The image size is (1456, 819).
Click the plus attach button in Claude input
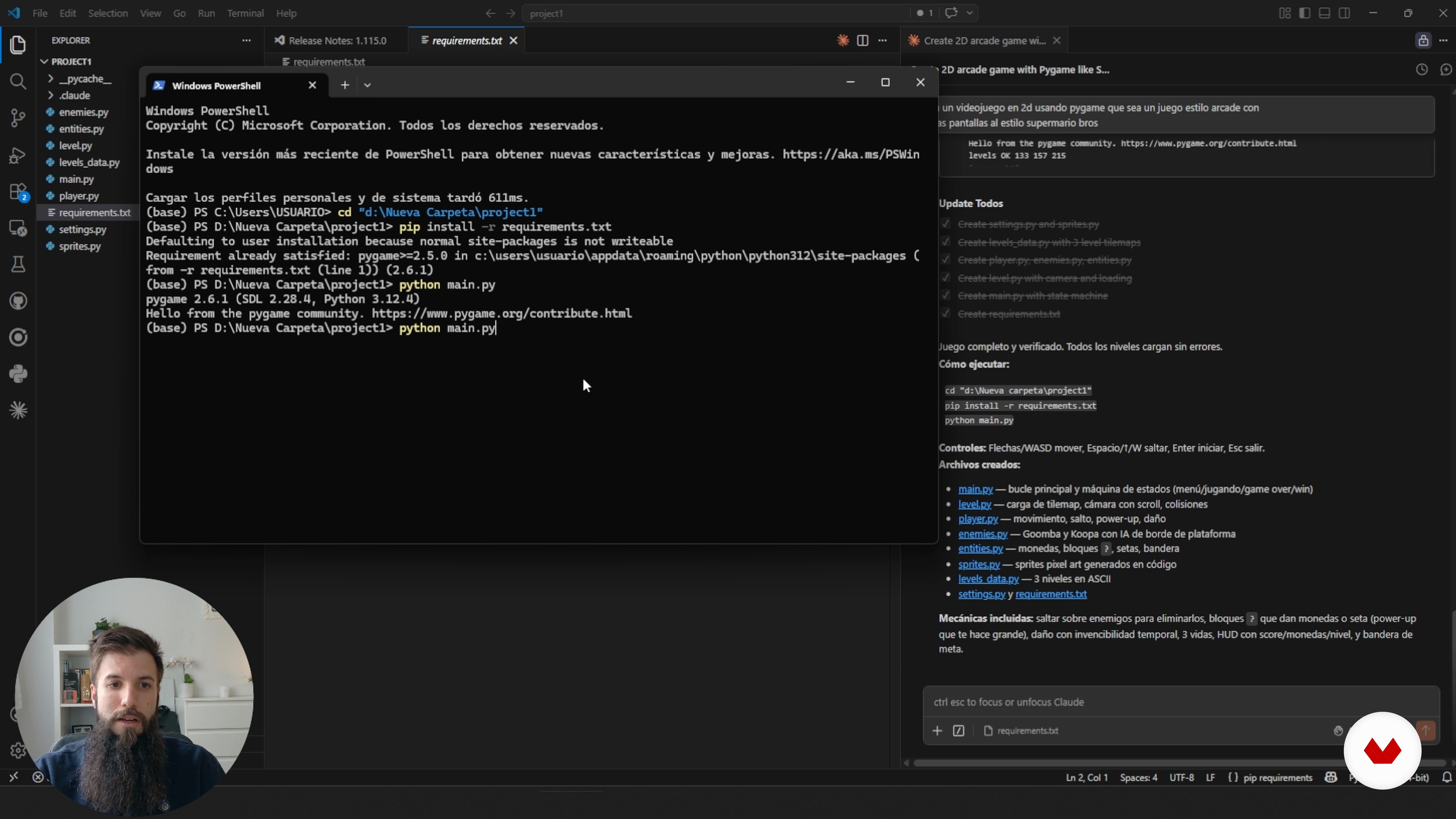click(937, 731)
